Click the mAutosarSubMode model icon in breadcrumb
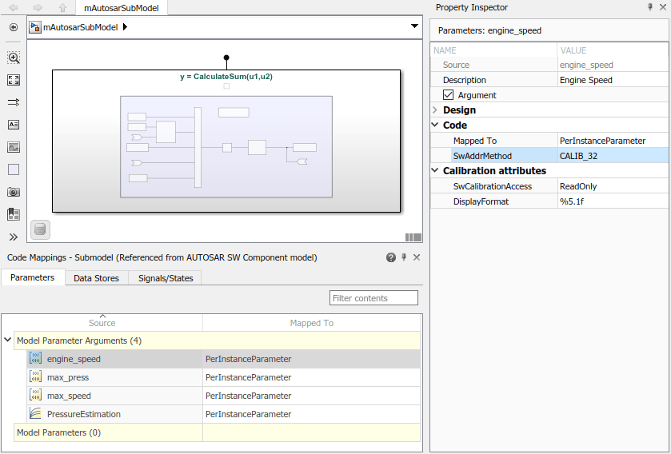 tap(35, 27)
